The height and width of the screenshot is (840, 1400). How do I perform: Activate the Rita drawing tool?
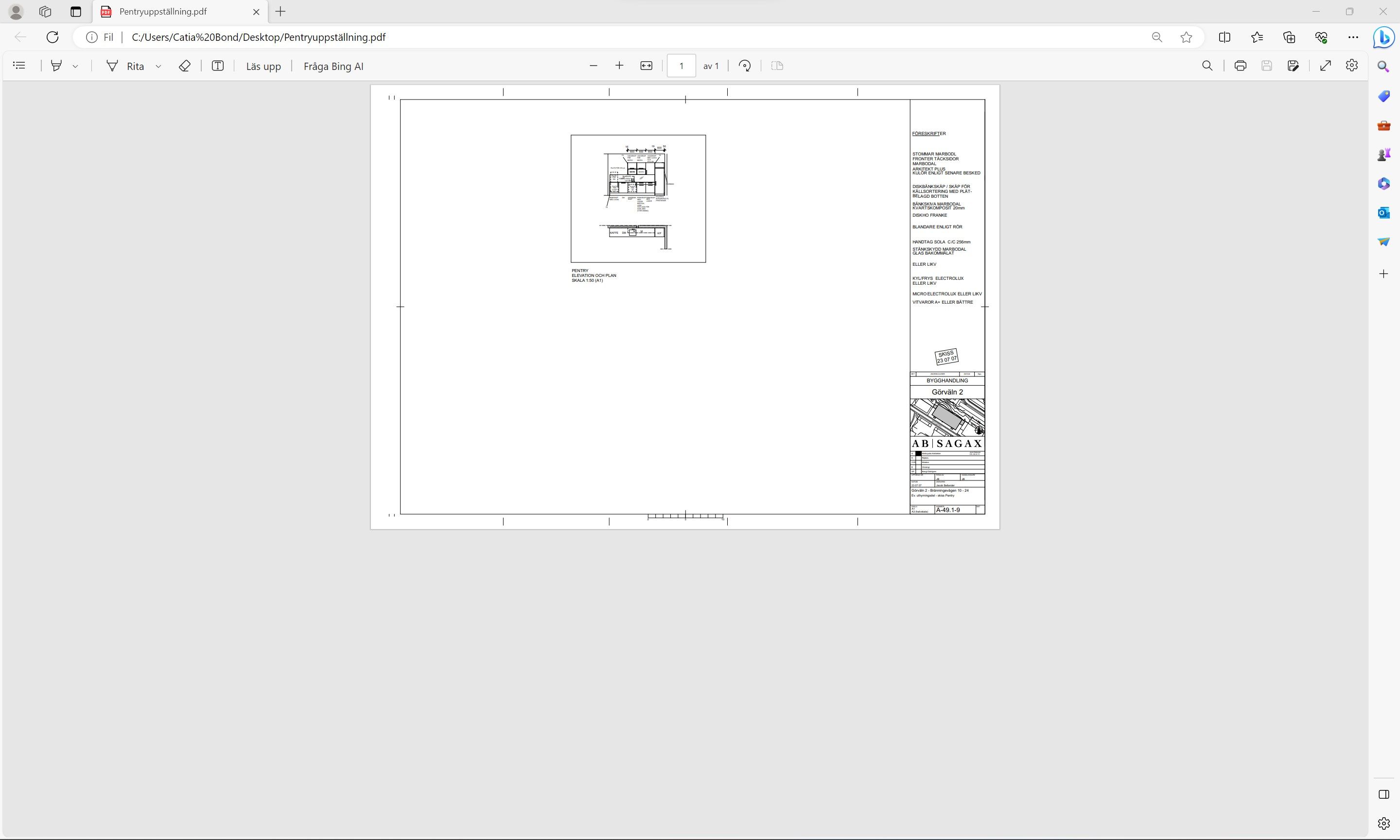(126, 66)
